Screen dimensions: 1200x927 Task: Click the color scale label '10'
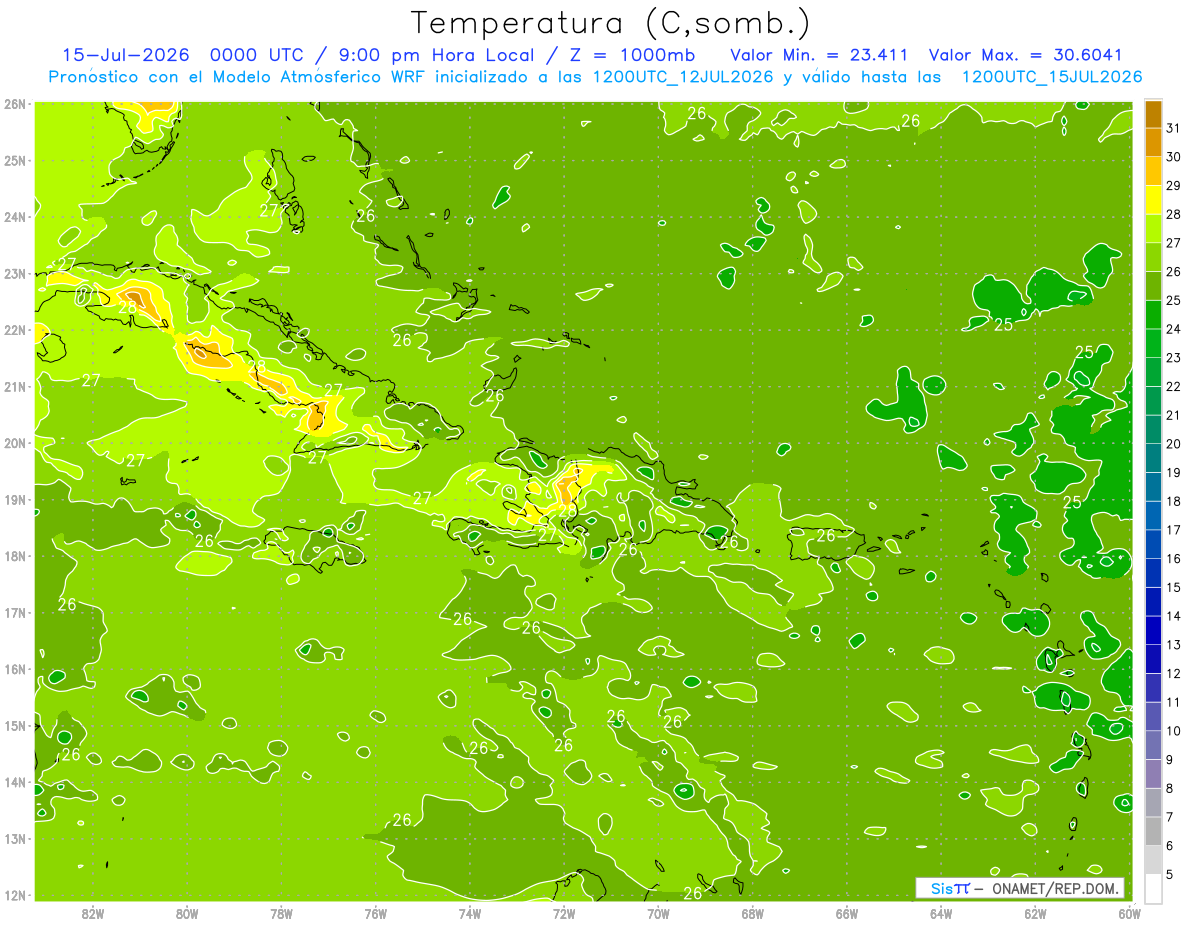pos(1174,731)
